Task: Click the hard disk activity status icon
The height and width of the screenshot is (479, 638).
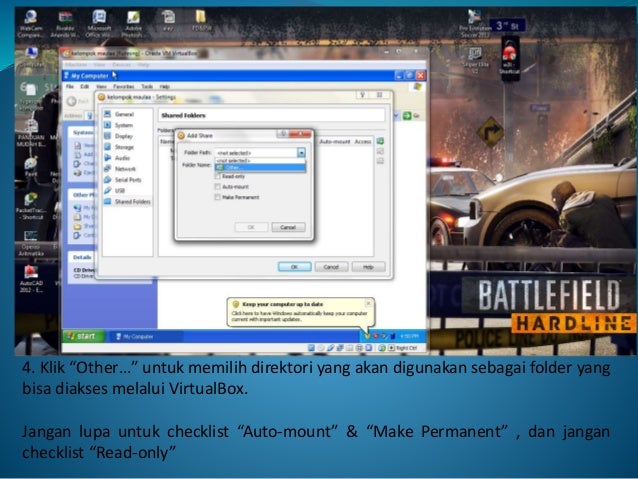Action: click(x=311, y=348)
